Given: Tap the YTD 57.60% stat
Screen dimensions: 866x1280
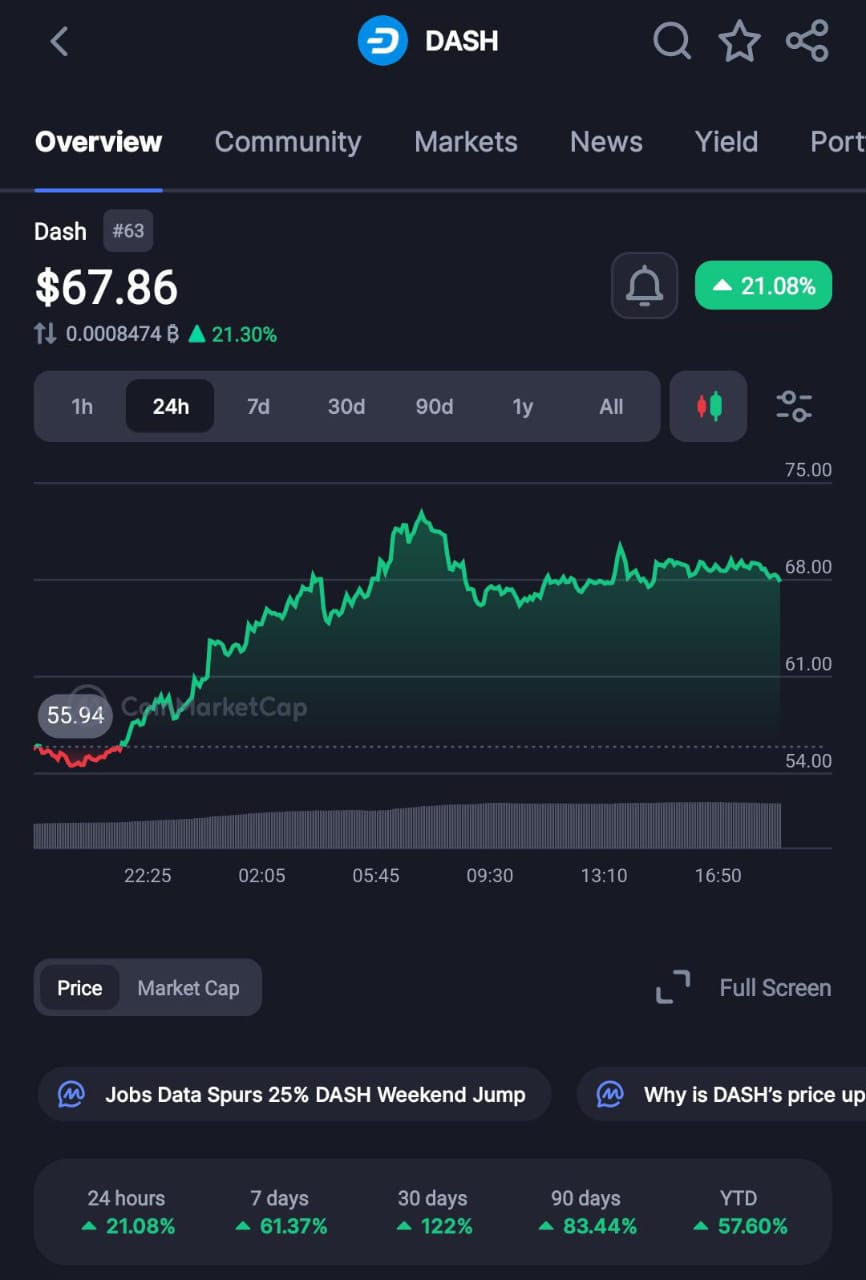Looking at the screenshot, I should (739, 1211).
